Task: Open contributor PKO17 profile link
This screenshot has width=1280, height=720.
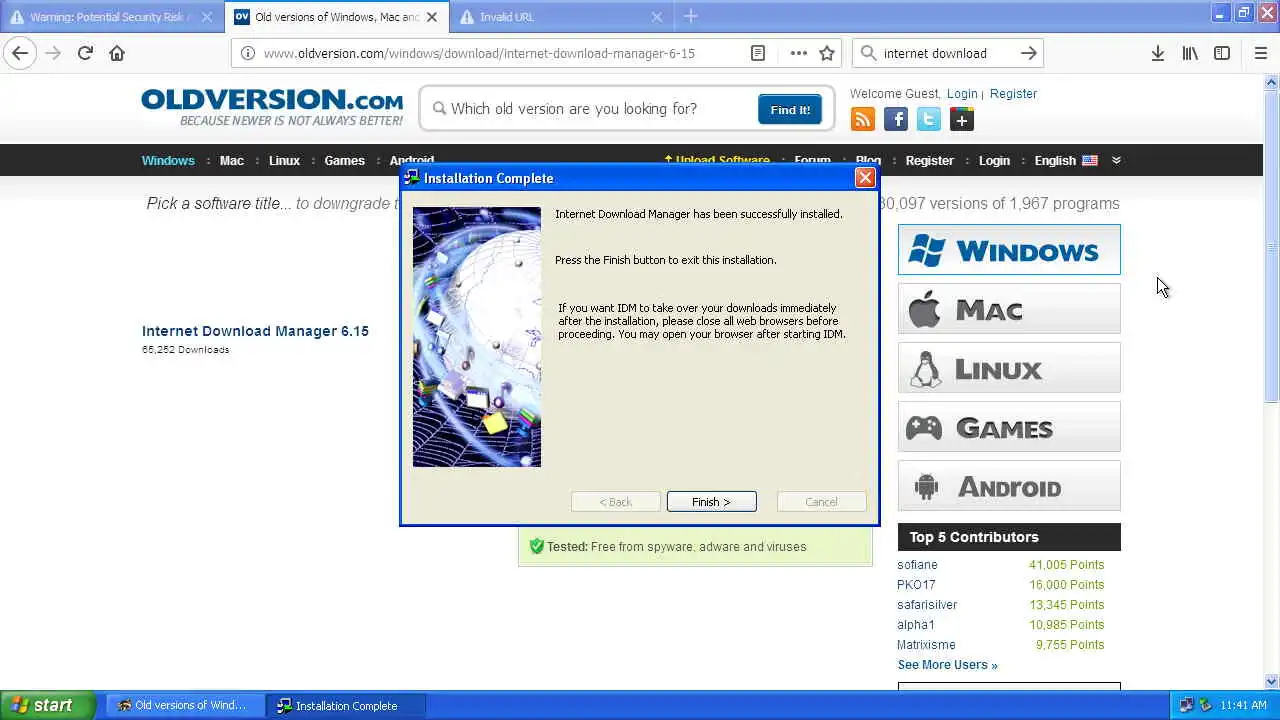Action: click(916, 585)
